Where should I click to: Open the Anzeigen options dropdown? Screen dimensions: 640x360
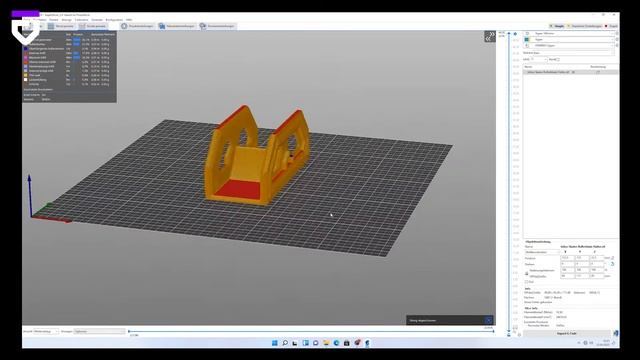pos(99,331)
